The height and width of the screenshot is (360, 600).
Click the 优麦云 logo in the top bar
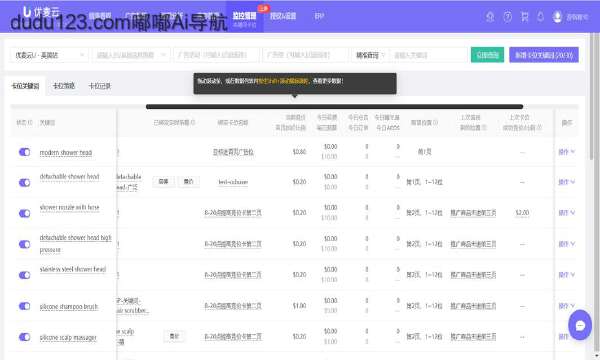[41, 11]
